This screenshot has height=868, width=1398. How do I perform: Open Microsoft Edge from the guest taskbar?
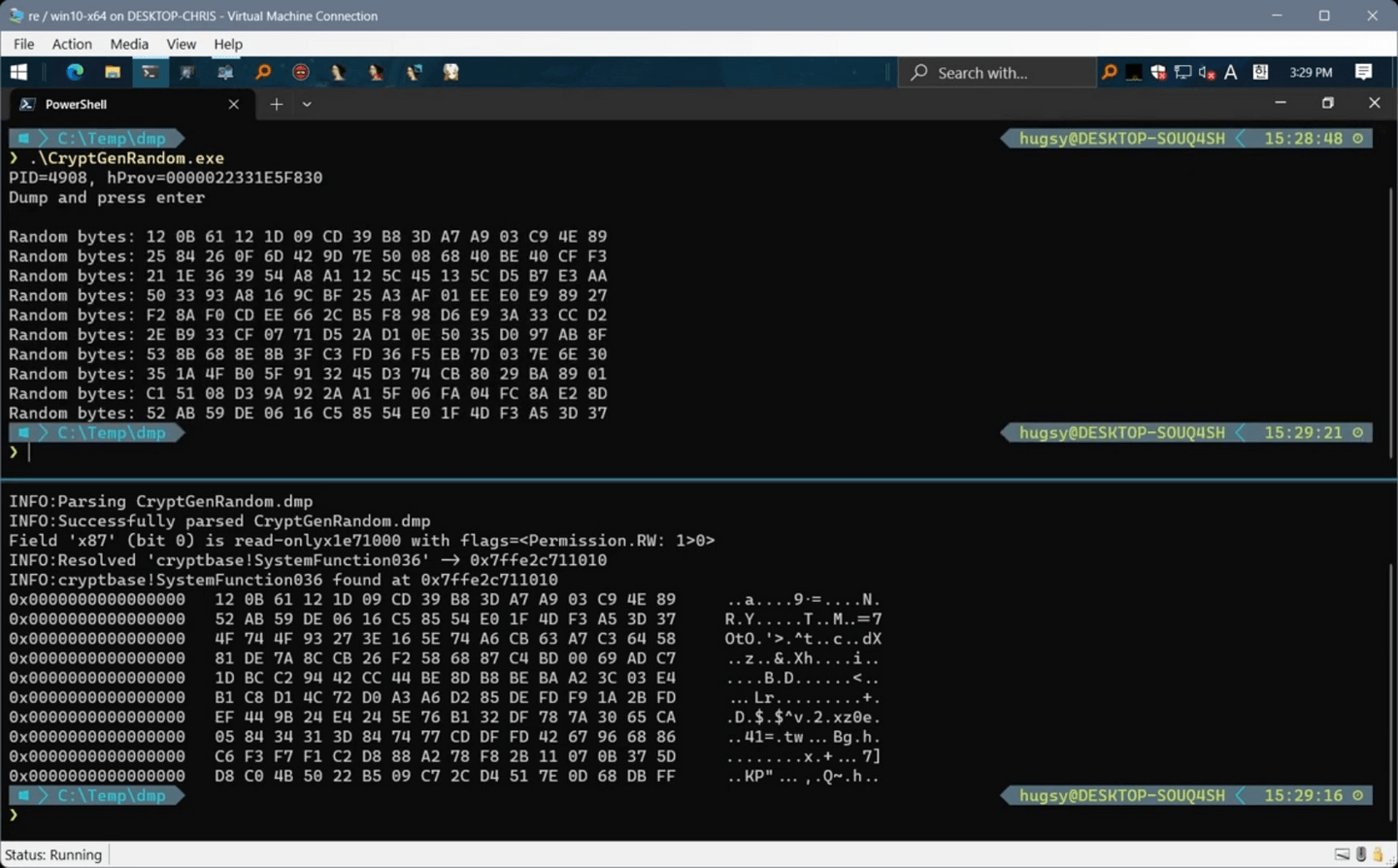pos(75,72)
